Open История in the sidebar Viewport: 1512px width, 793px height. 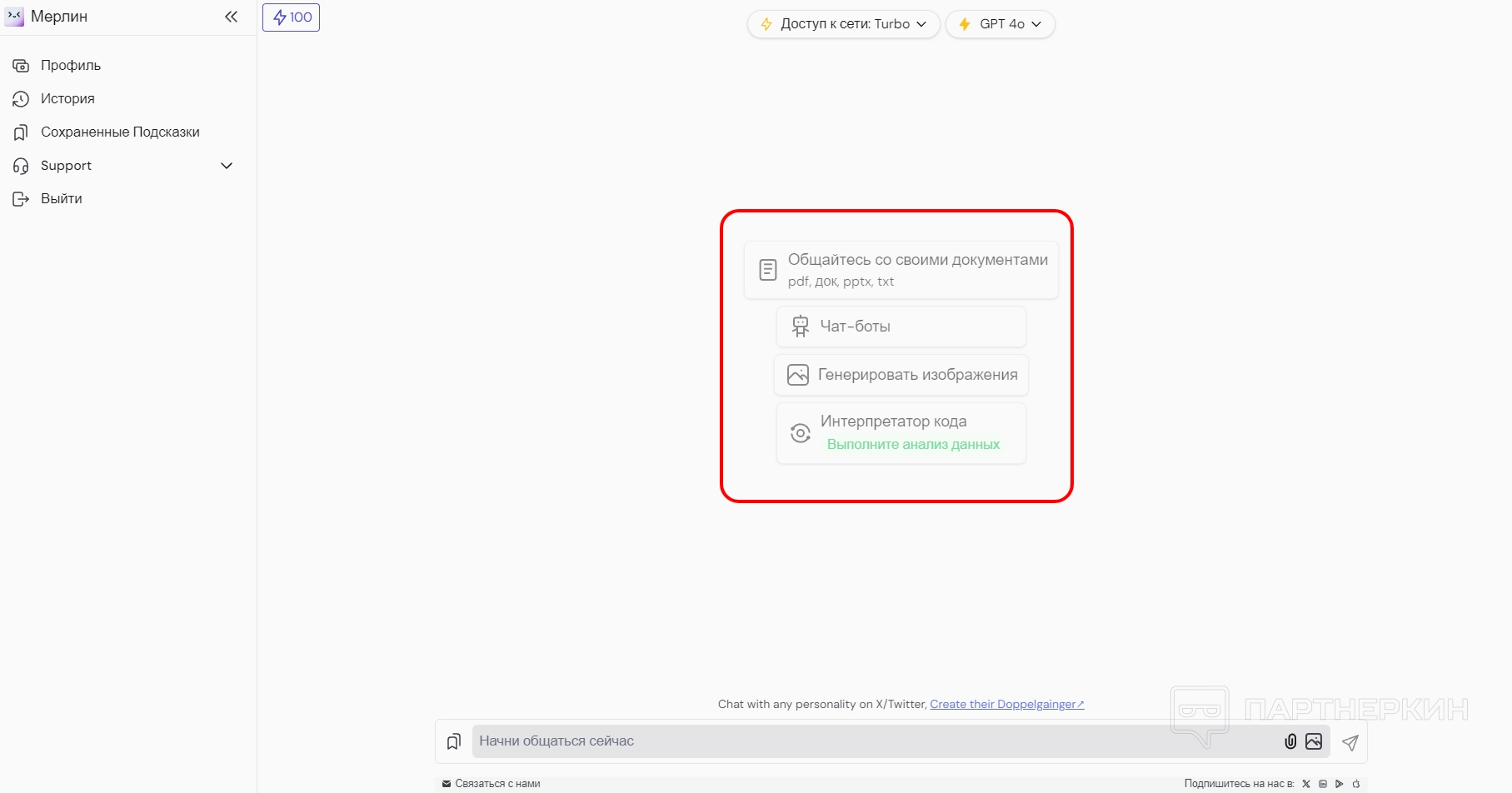[67, 99]
